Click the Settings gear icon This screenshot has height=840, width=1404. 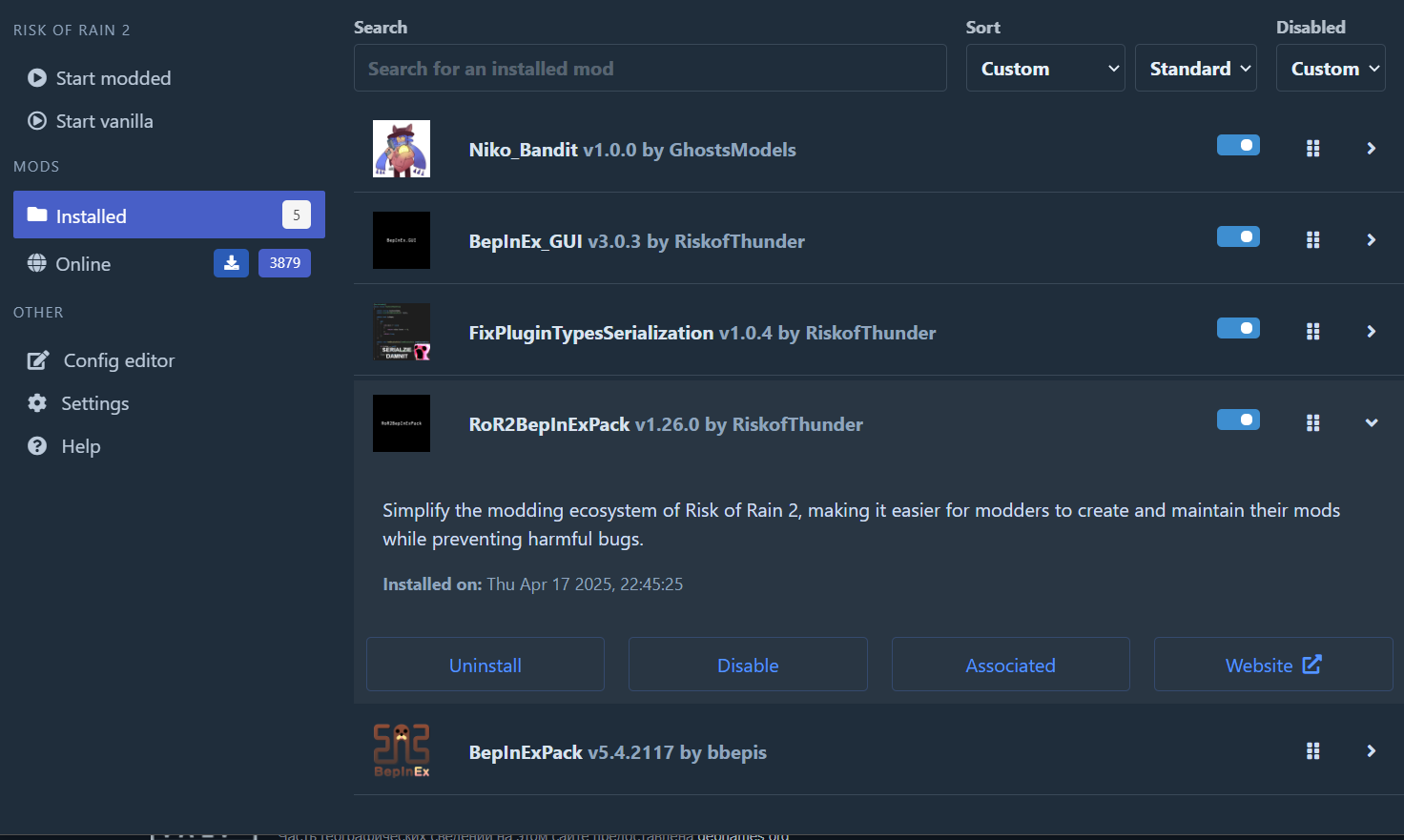(x=37, y=403)
